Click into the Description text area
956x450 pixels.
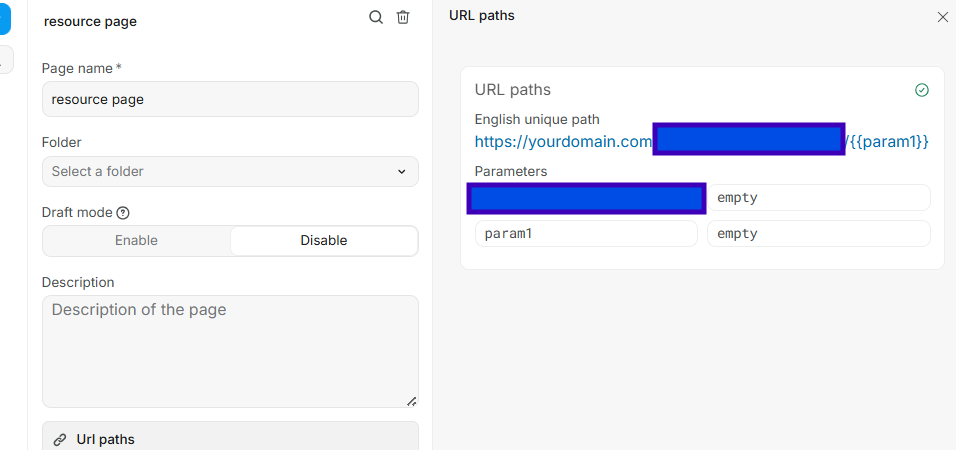click(230, 350)
